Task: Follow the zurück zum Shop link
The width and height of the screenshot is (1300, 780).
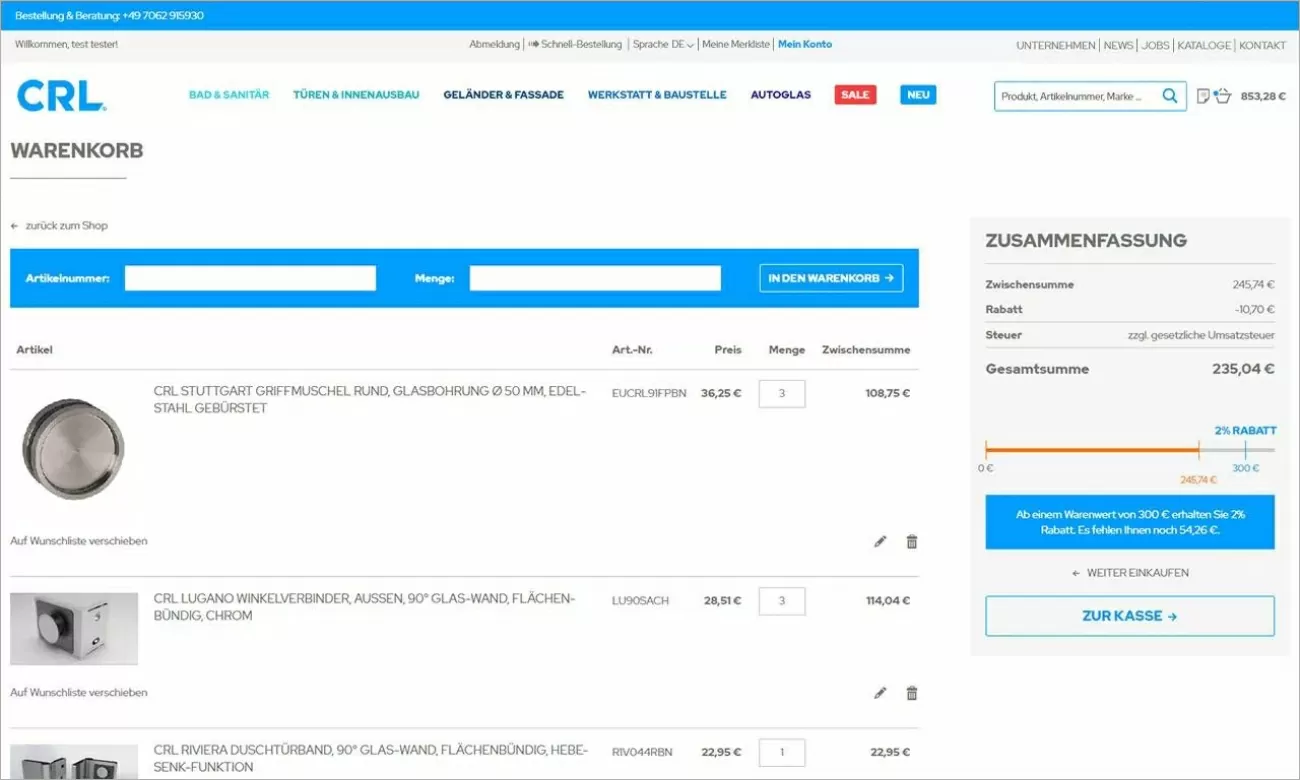Action: coord(66,226)
